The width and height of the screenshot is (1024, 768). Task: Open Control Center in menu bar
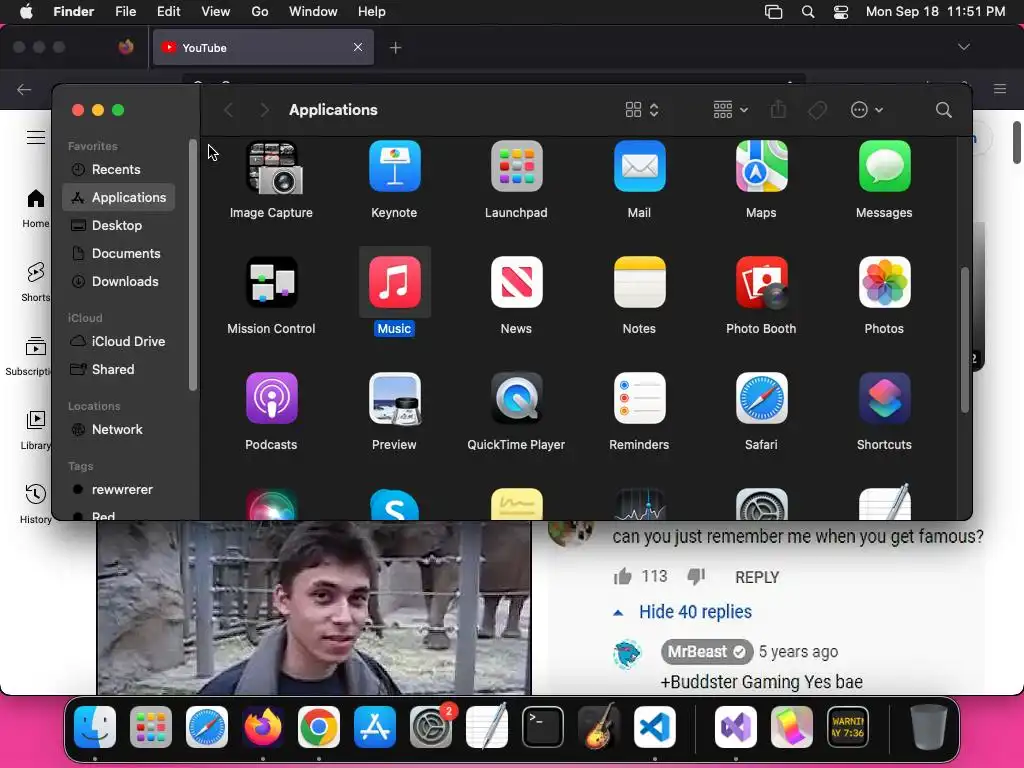840,12
